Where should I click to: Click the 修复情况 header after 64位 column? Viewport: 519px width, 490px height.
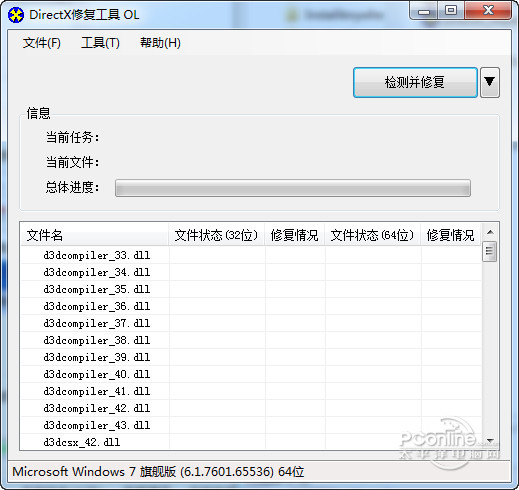(451, 235)
